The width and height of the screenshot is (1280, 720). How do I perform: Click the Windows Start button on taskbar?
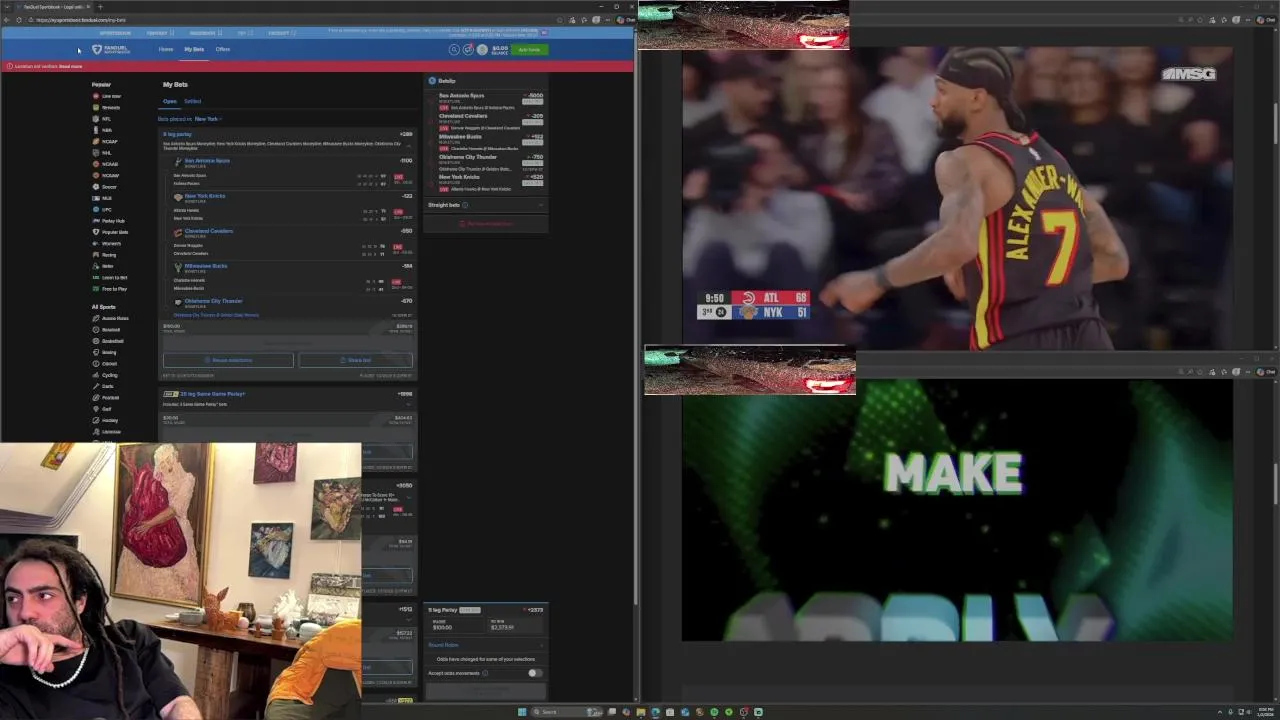pyautogui.click(x=522, y=712)
